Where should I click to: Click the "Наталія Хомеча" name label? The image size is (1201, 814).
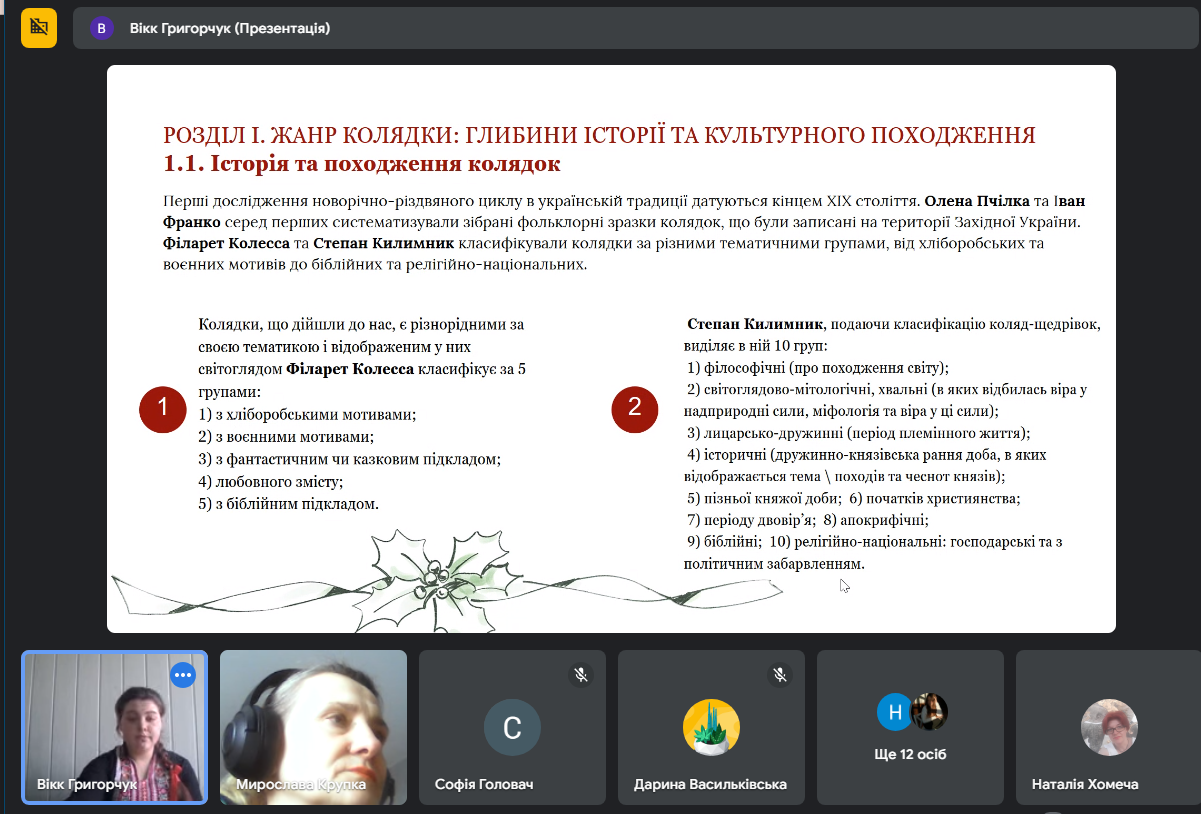(x=1085, y=785)
